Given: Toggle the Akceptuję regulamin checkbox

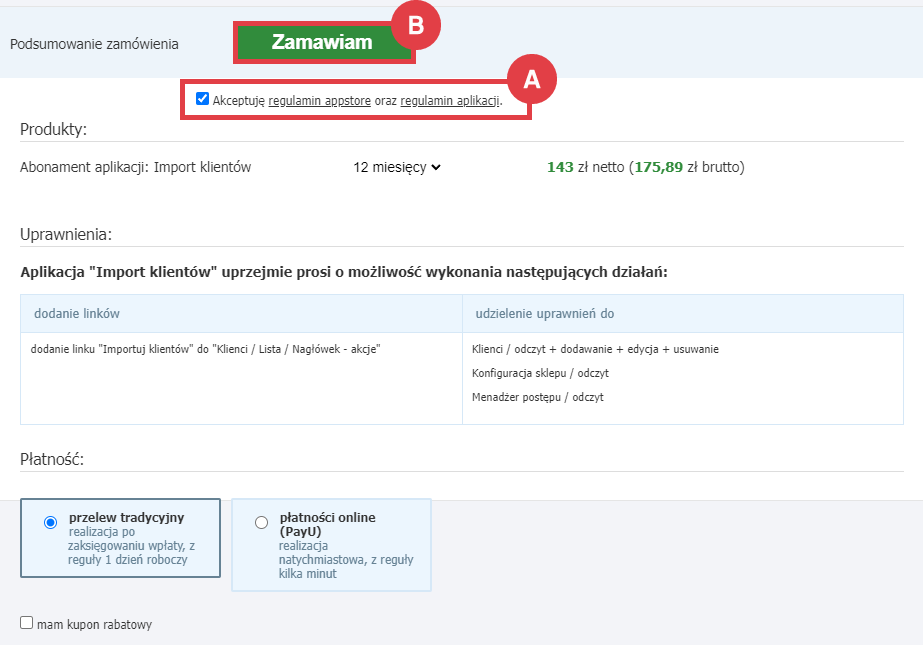Looking at the screenshot, I should click(203, 99).
